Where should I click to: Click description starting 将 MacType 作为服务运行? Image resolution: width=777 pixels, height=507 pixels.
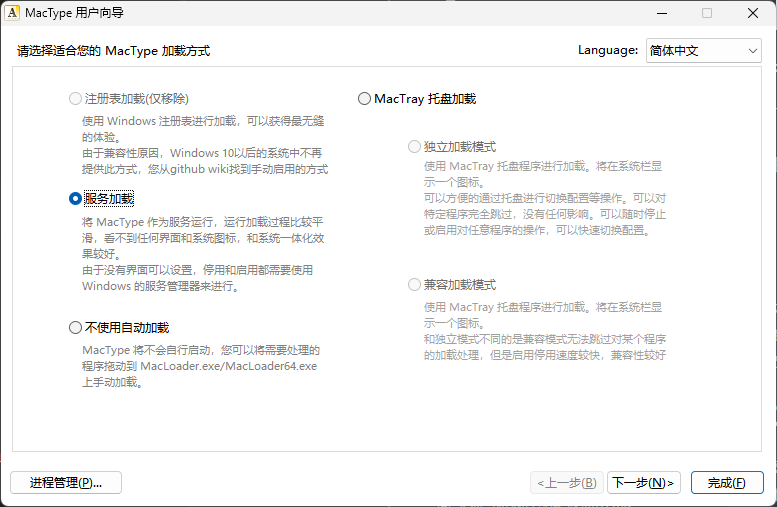[x=203, y=254]
